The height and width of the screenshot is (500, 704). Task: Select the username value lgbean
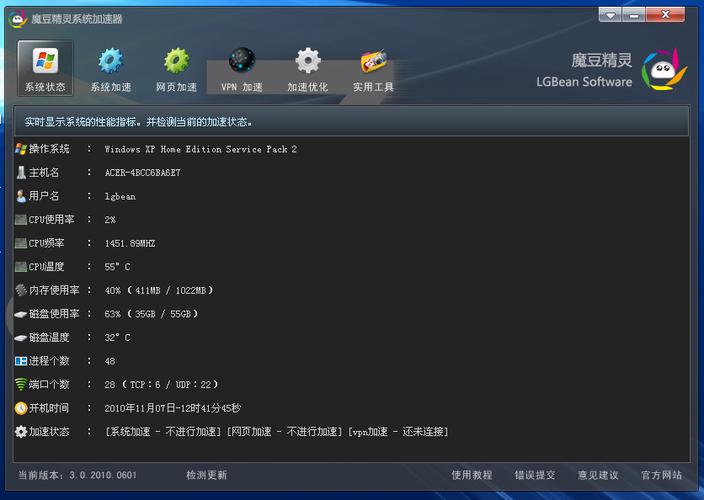[120, 197]
